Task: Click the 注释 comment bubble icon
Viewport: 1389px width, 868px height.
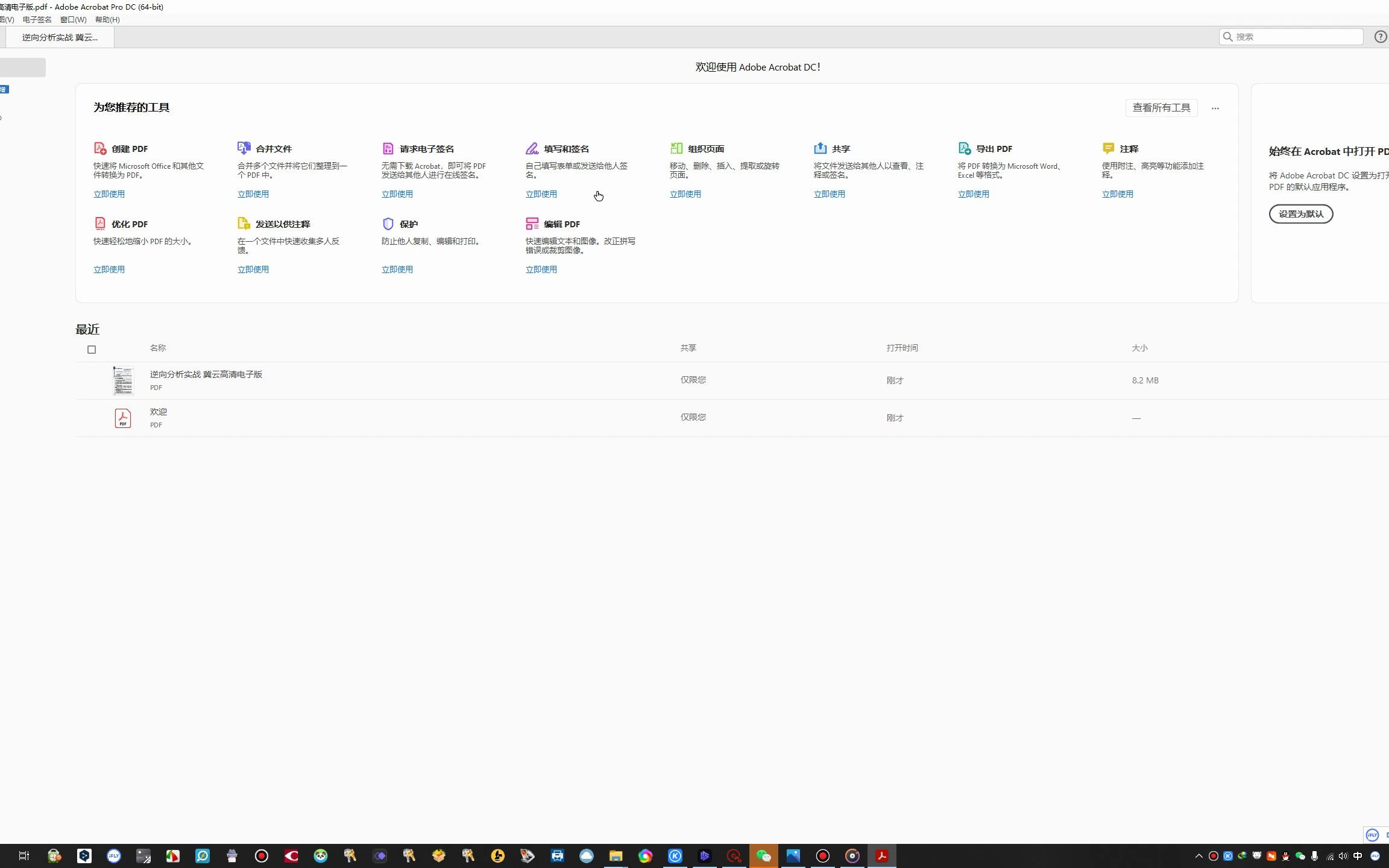Action: point(1108,148)
